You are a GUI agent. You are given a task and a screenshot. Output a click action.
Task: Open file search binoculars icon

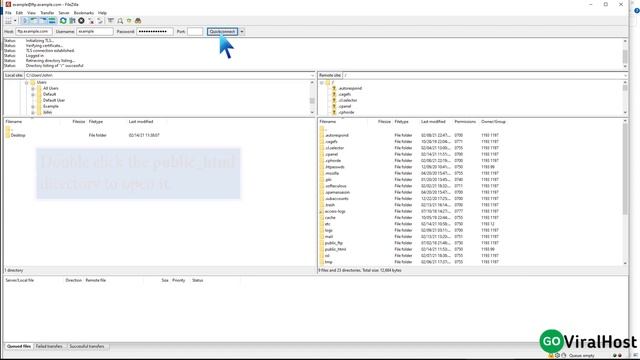click(138, 20)
